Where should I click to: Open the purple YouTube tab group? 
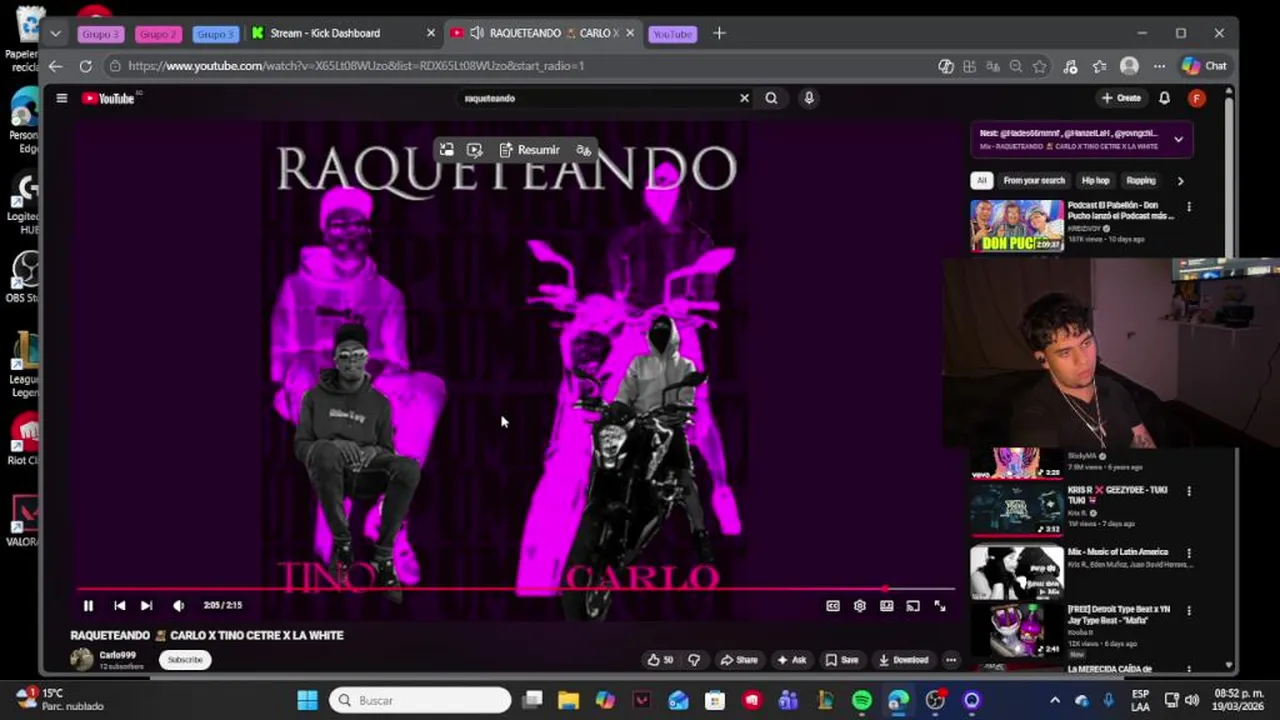pyautogui.click(x=672, y=34)
